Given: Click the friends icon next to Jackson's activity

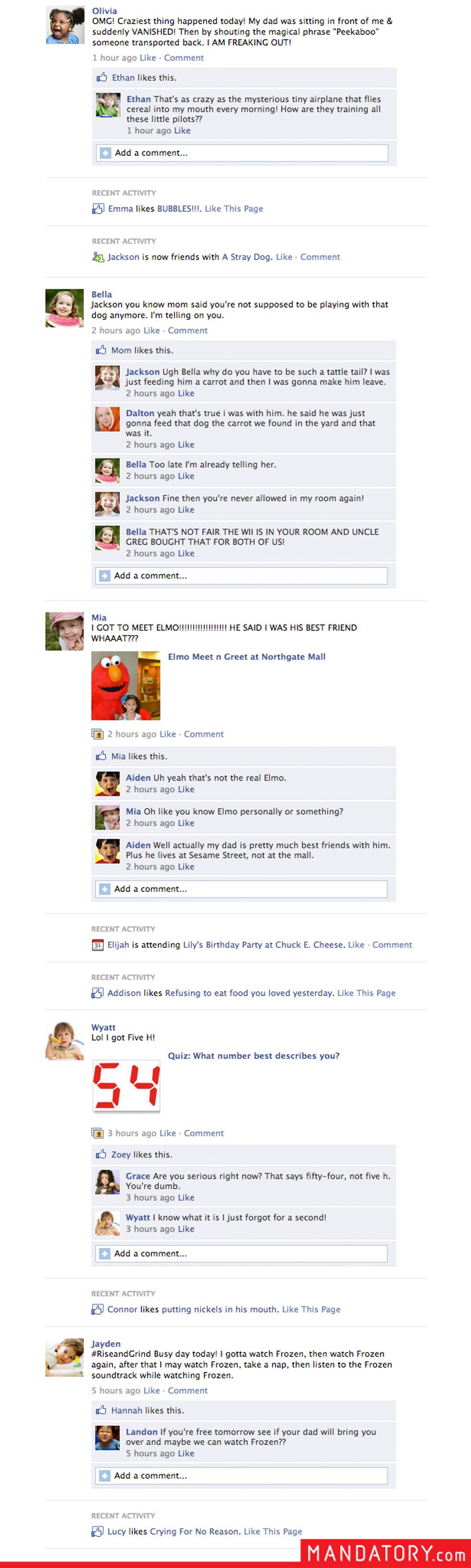Looking at the screenshot, I should click(98, 257).
